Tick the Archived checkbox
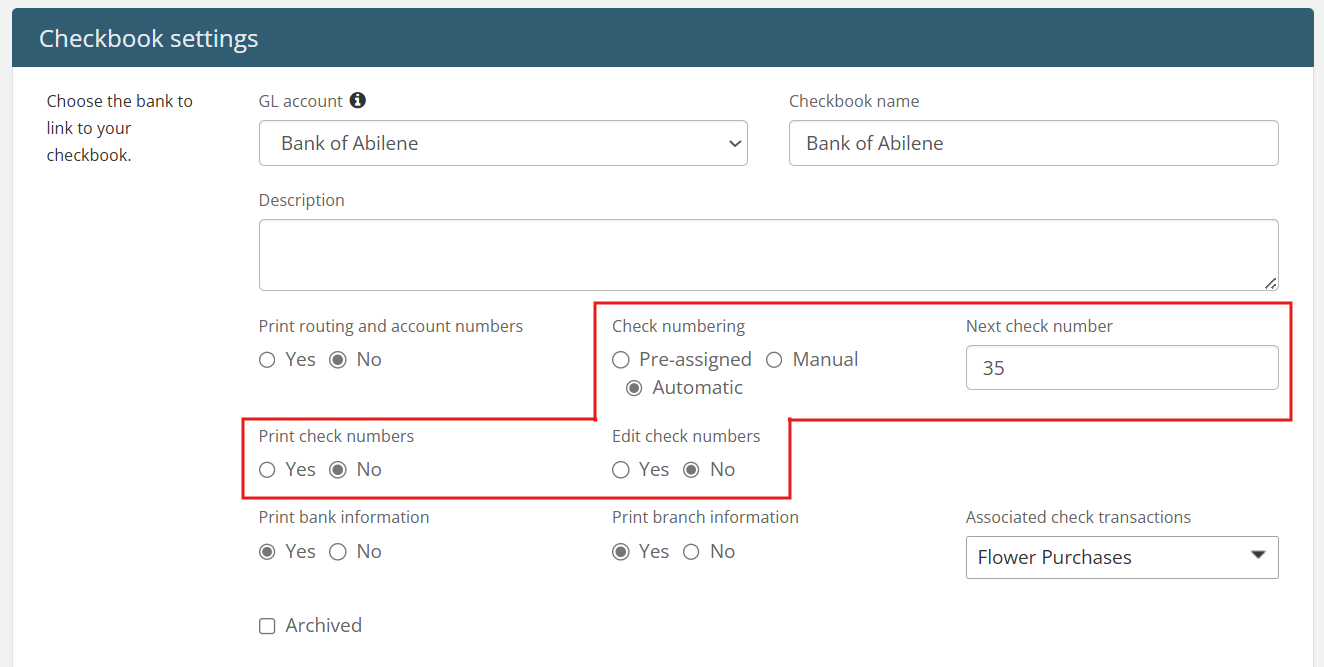1324x667 pixels. 267,626
